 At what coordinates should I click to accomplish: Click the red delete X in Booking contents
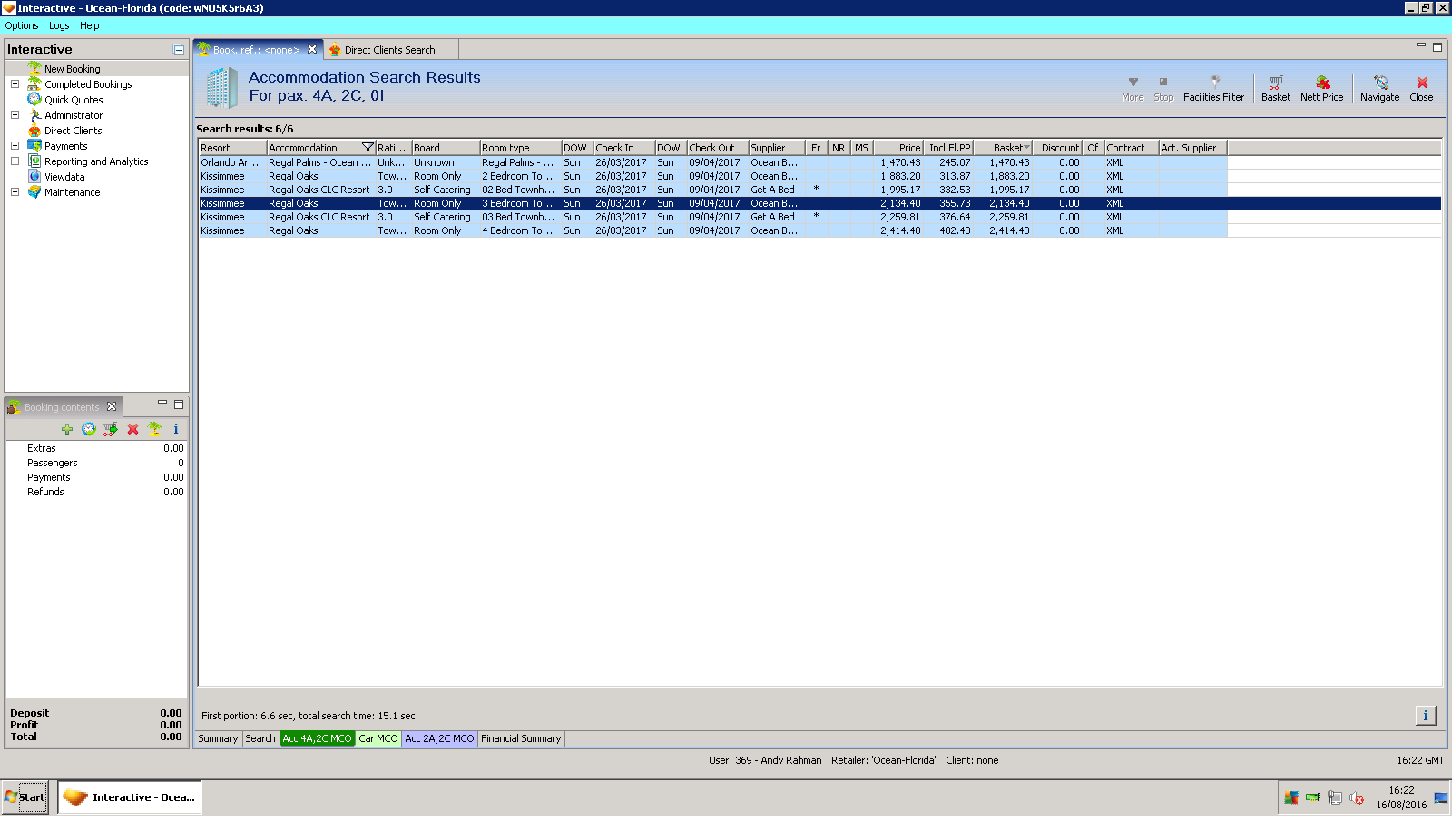(132, 429)
